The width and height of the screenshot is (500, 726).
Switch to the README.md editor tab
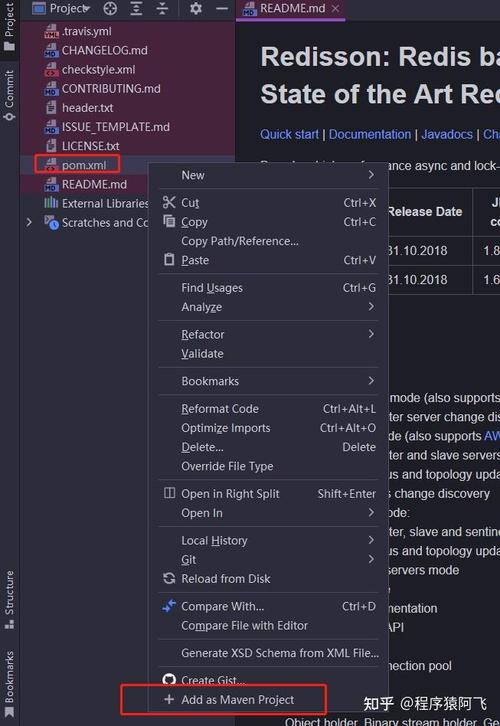click(292, 8)
